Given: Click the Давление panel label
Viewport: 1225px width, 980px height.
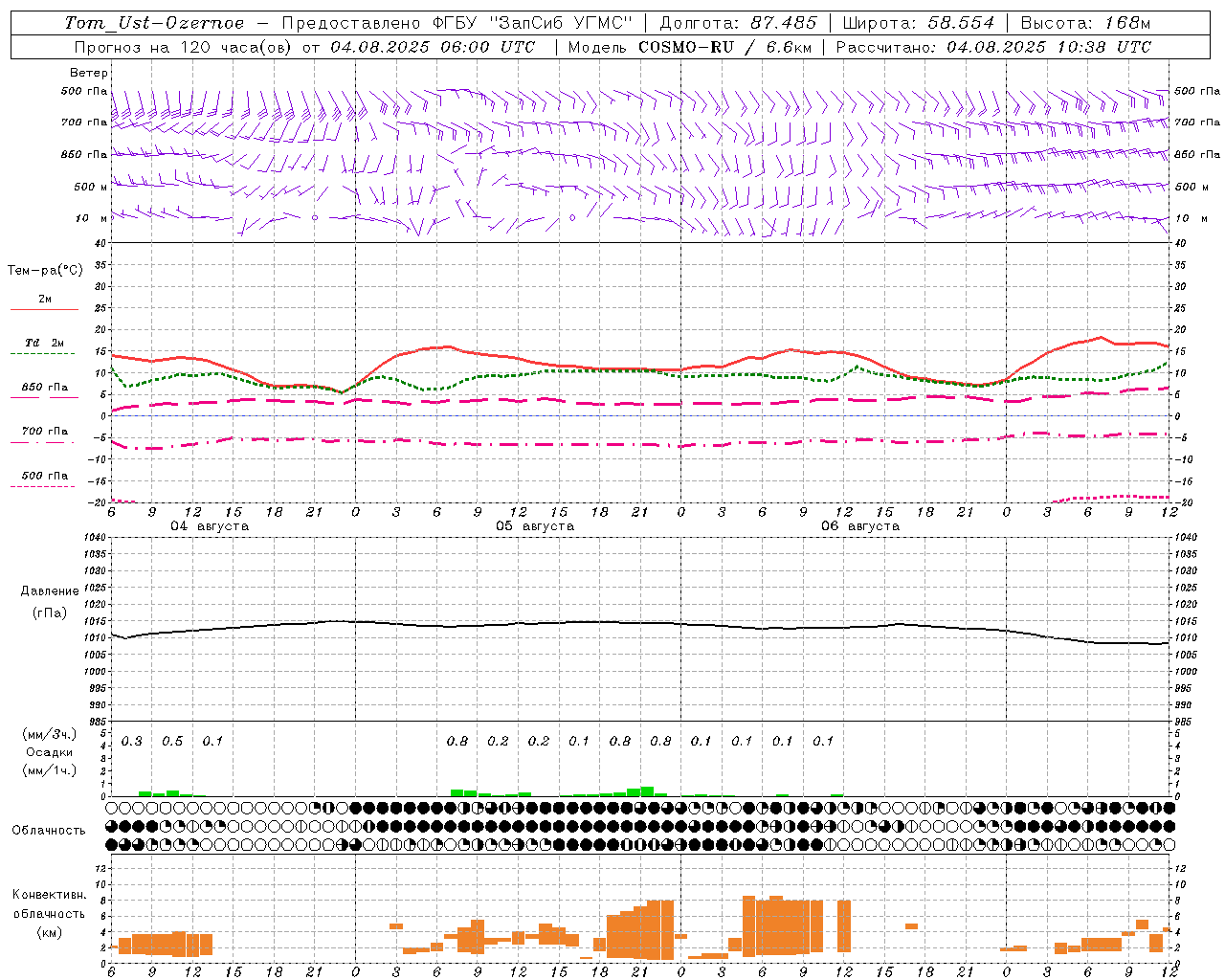Looking at the screenshot, I should [50, 591].
